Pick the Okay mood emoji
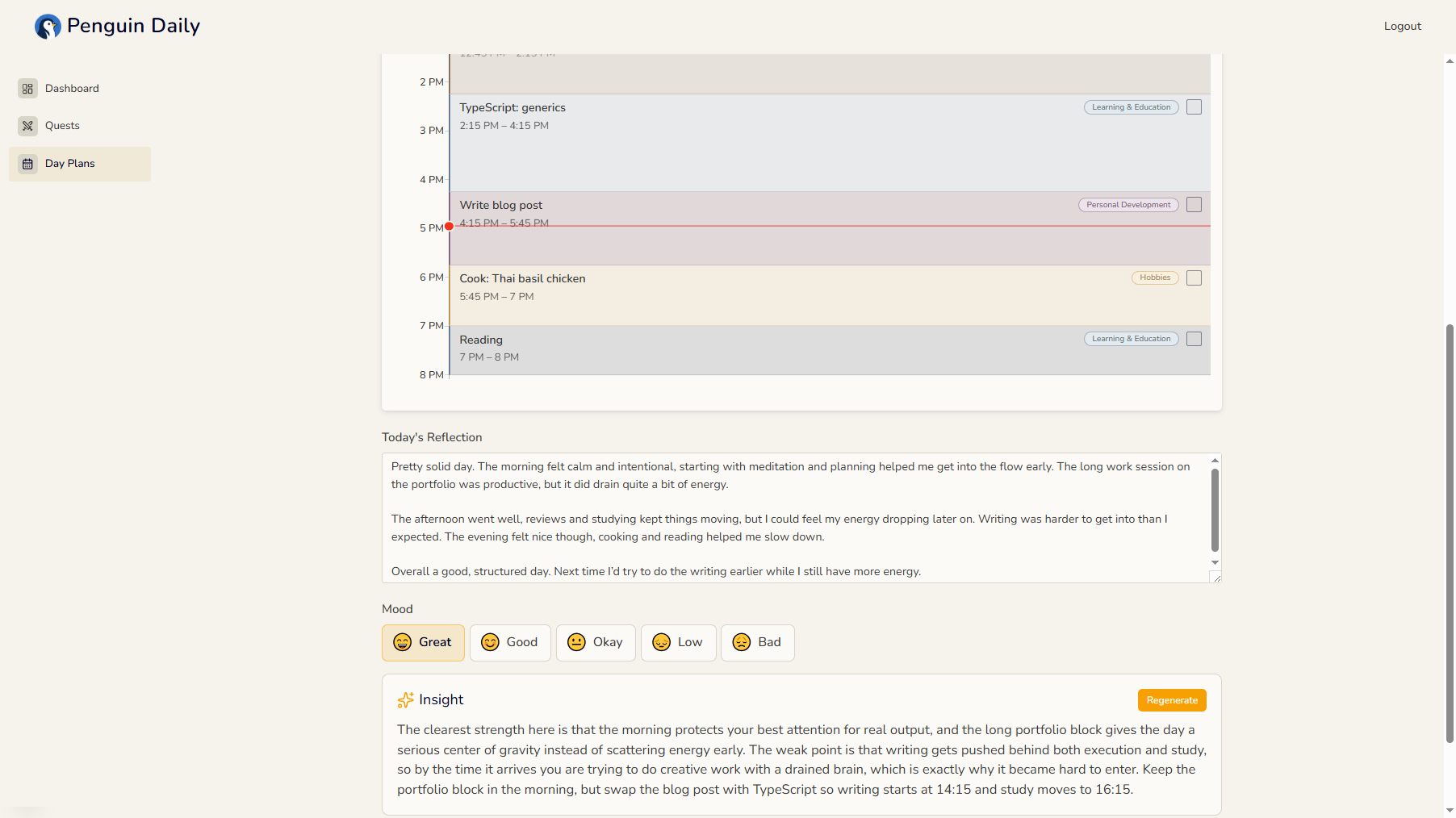This screenshot has height=818, width=1456. click(575, 642)
